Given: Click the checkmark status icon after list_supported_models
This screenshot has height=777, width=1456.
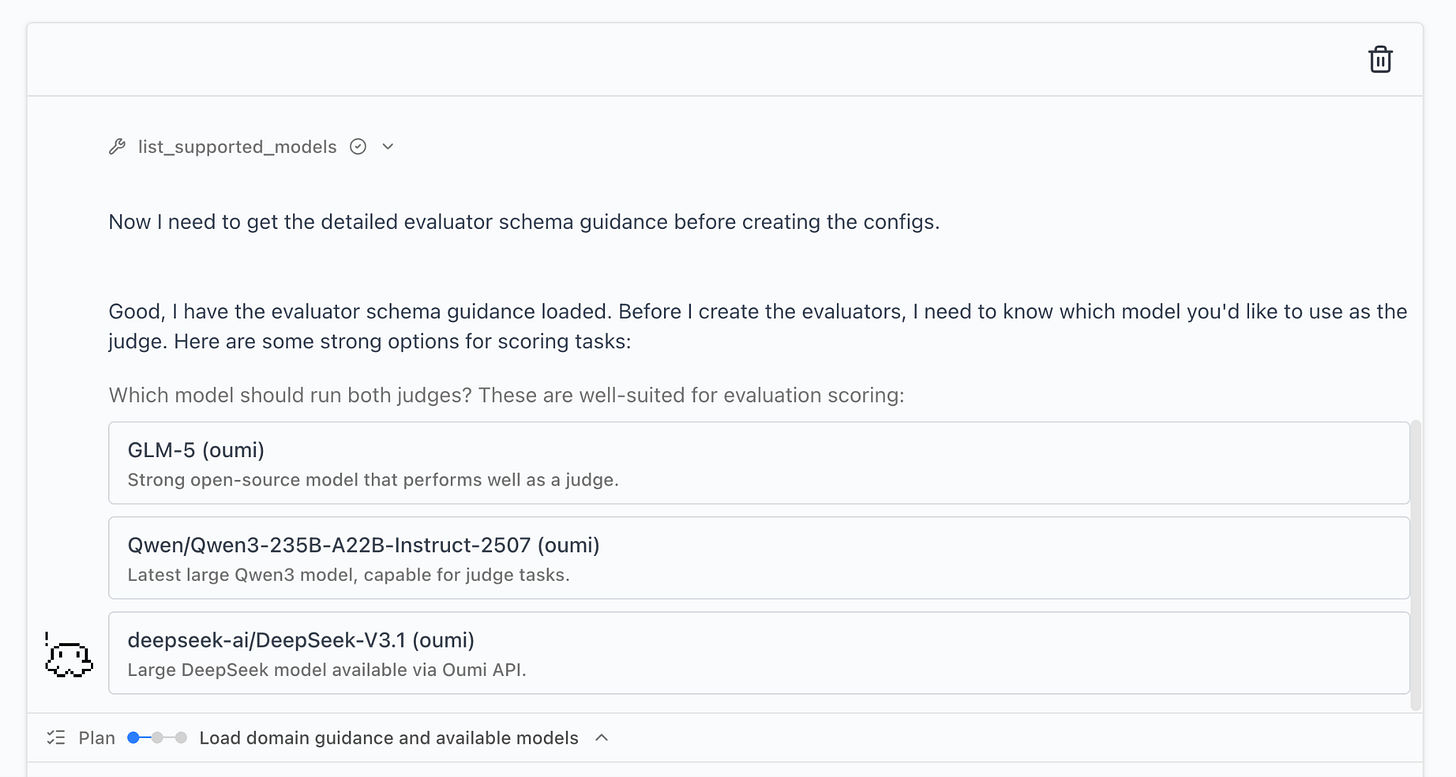Looking at the screenshot, I should 358,147.
